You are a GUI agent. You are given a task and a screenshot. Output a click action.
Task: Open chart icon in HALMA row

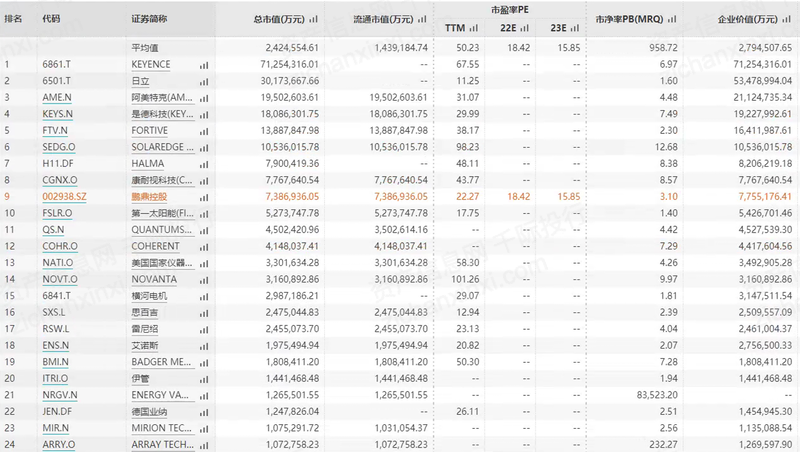pyautogui.click(x=204, y=164)
